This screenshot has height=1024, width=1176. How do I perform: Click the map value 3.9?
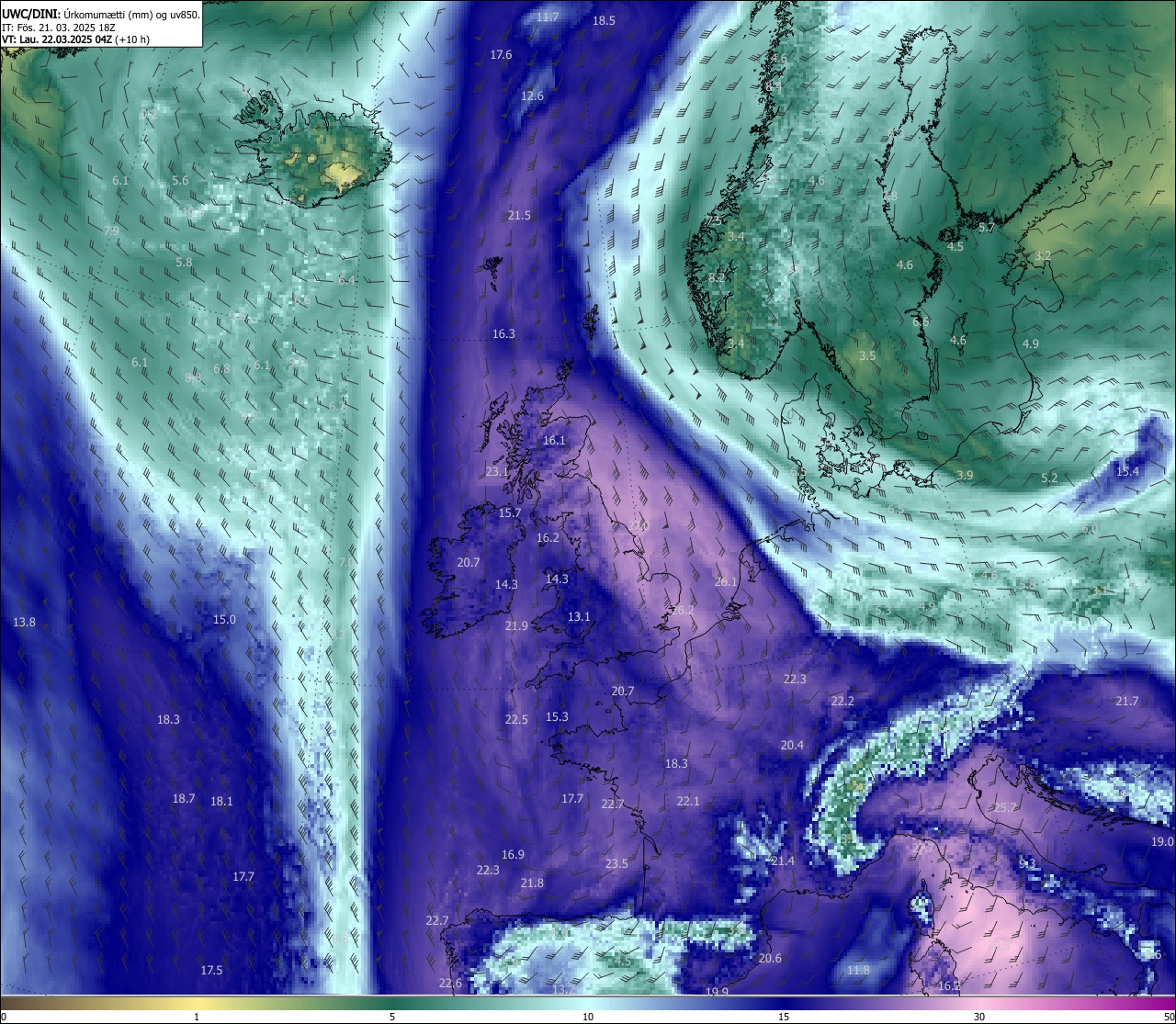(x=965, y=475)
